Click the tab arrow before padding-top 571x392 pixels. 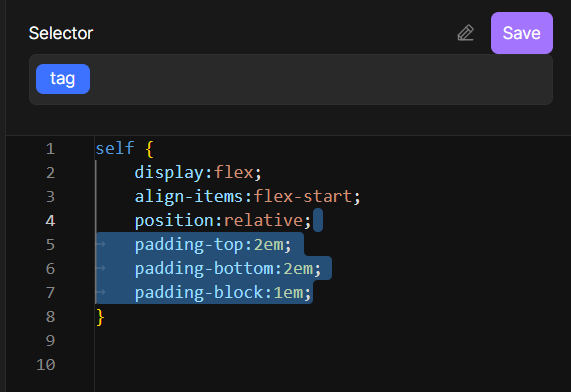coord(101,244)
